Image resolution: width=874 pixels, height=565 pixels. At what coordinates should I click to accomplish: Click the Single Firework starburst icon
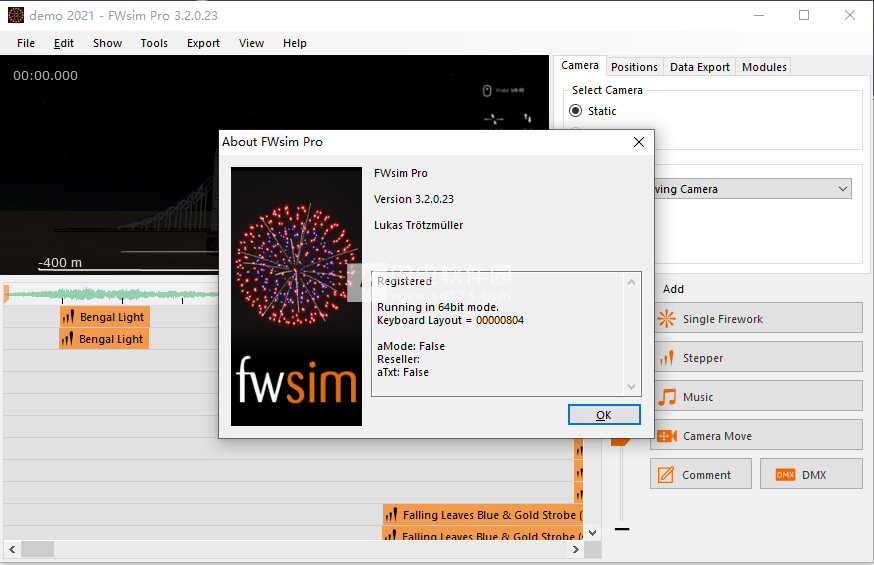[666, 319]
